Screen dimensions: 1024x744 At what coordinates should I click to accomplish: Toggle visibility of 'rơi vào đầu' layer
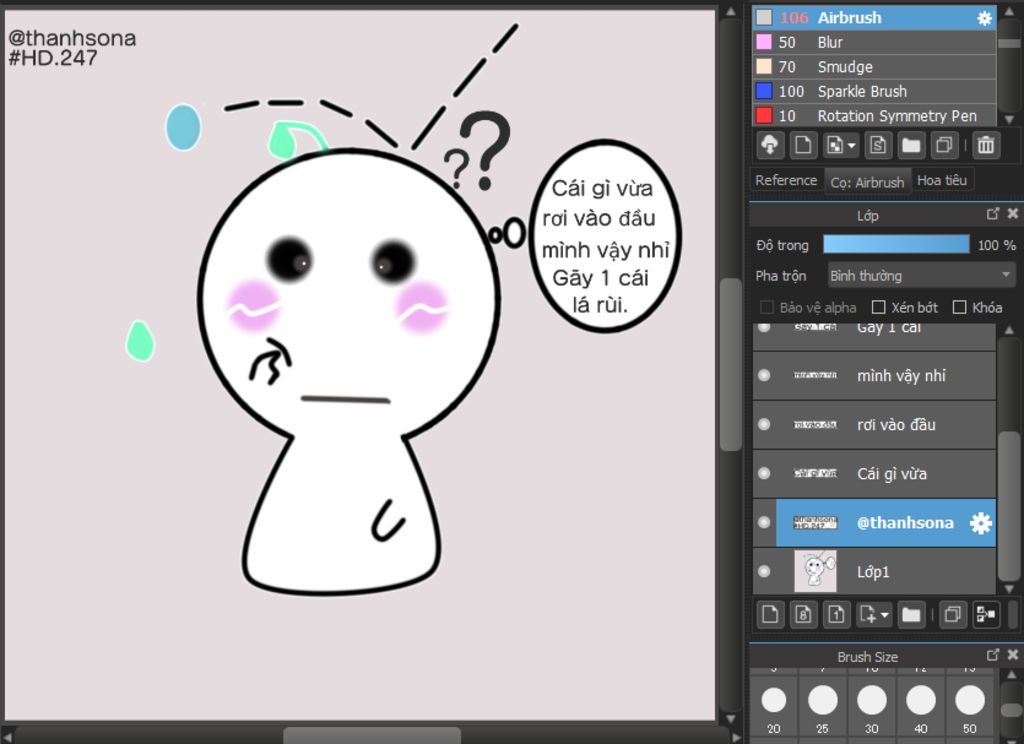[765, 424]
